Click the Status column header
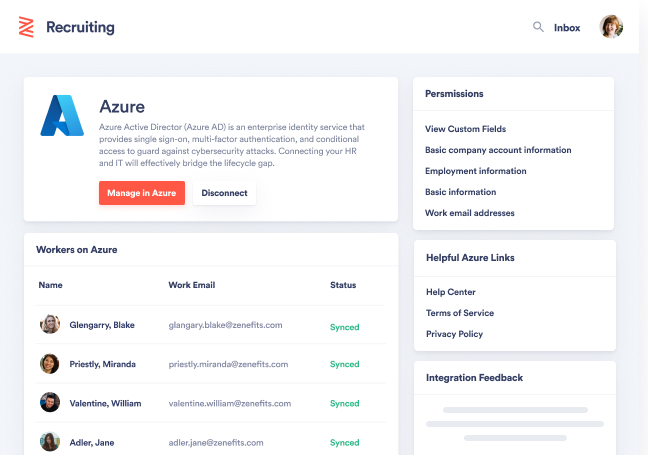 pyautogui.click(x=343, y=285)
